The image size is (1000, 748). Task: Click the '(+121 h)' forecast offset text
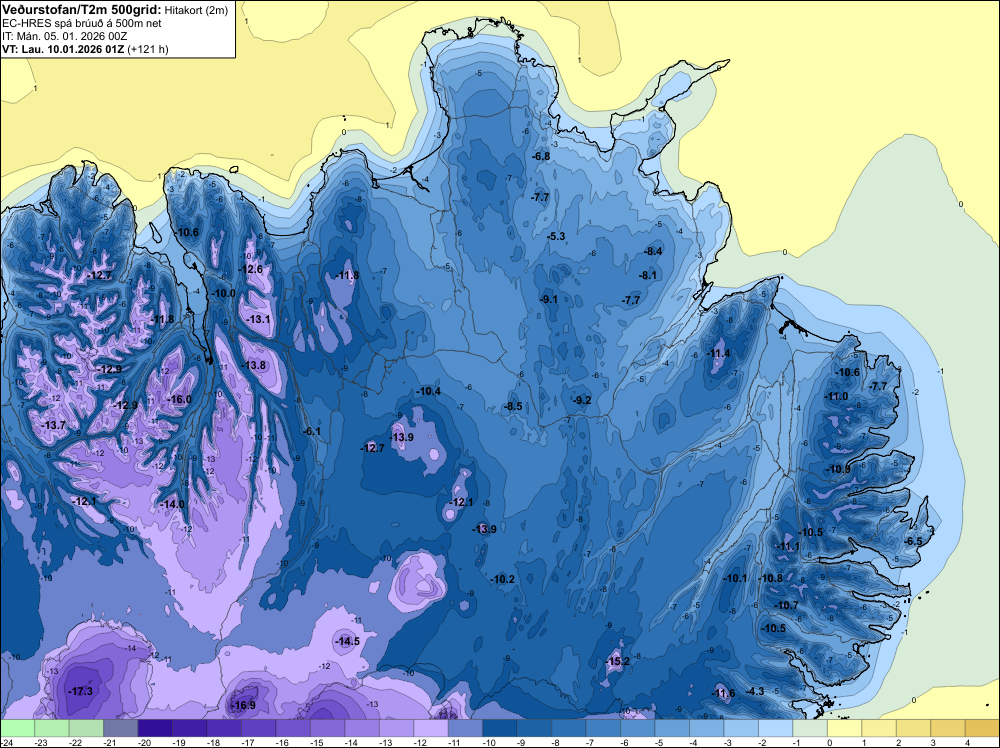[x=148, y=49]
